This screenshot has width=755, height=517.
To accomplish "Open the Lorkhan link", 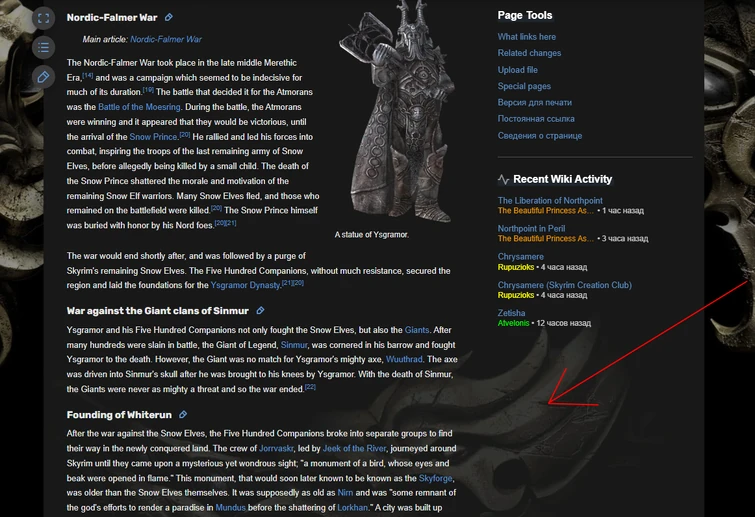I will pos(352,507).
